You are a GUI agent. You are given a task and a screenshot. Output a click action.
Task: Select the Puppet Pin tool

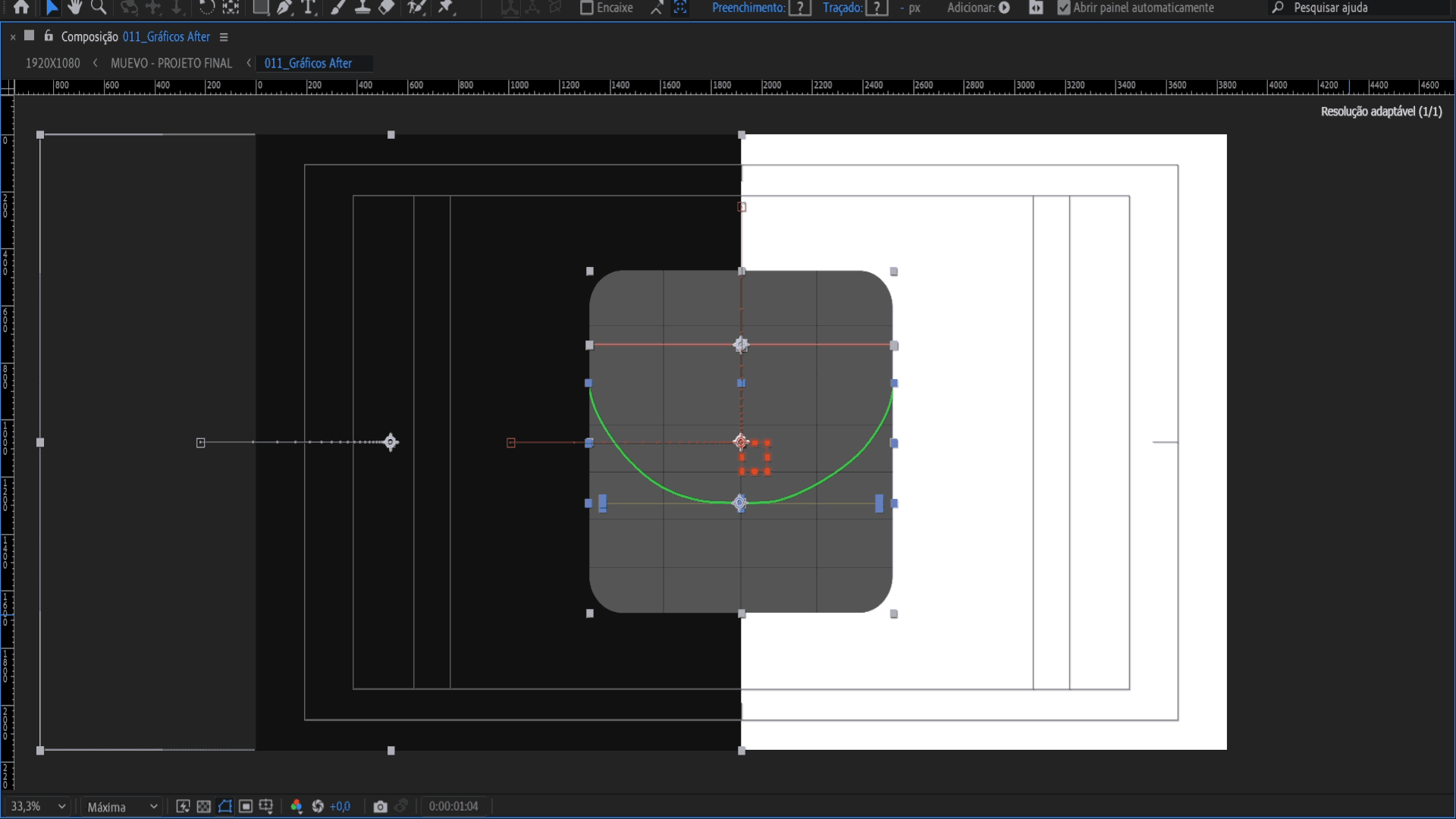tap(446, 8)
